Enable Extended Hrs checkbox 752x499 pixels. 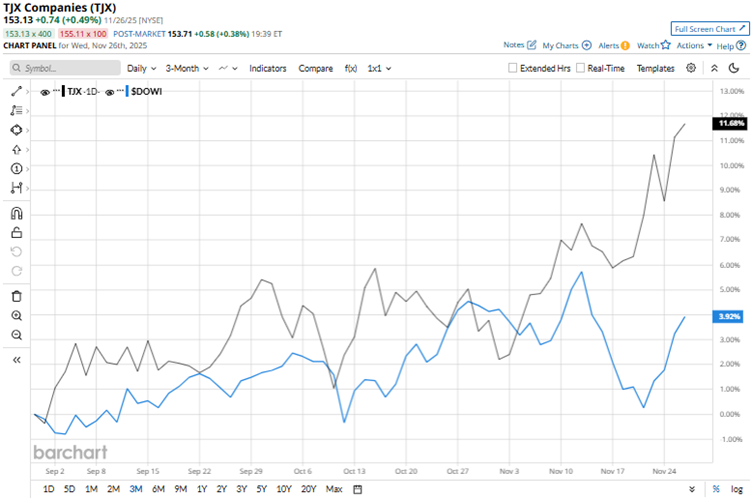(513, 68)
